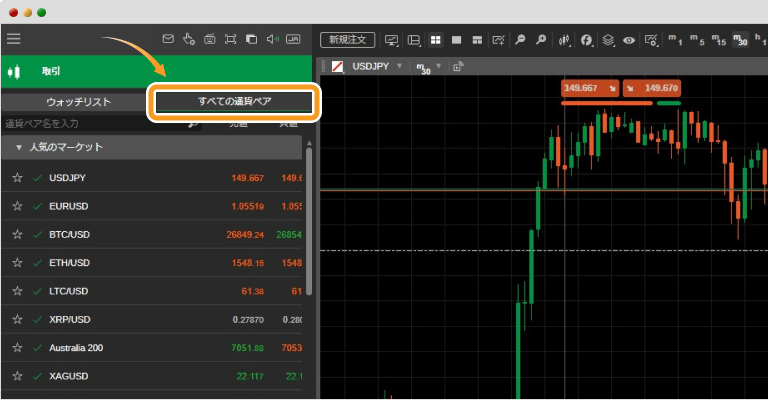The image size is (768, 400).
Task: Select the stacked chart layout icon
Action: [x=477, y=40]
